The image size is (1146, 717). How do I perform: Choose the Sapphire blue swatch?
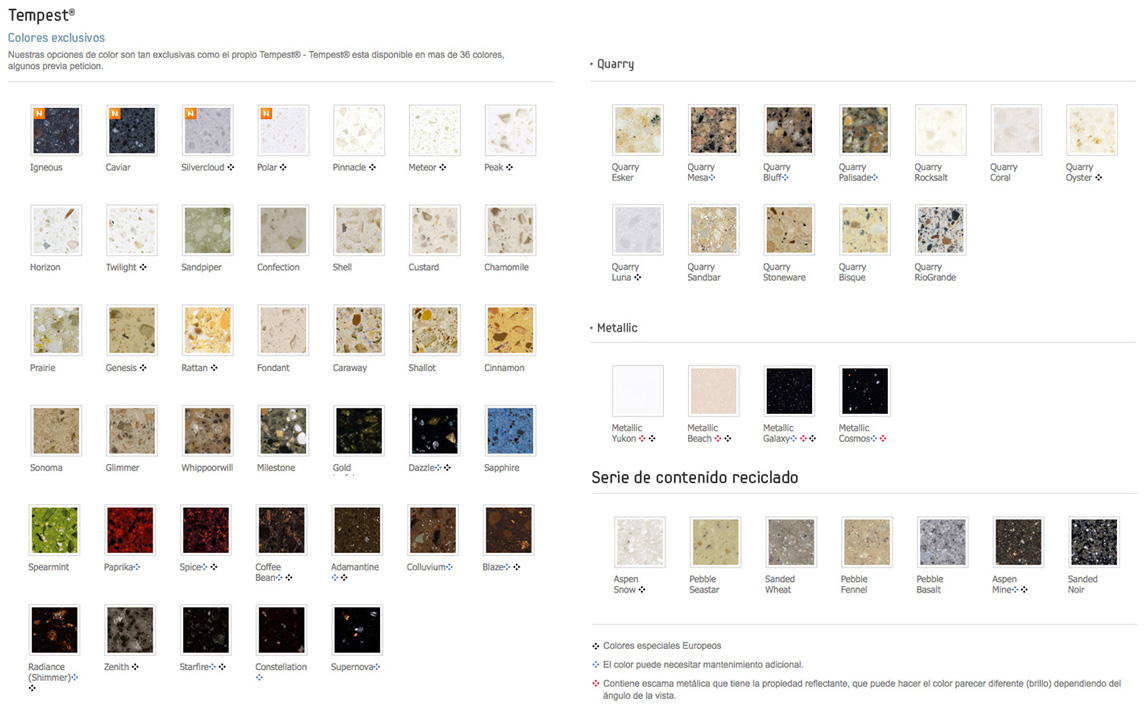(510, 430)
